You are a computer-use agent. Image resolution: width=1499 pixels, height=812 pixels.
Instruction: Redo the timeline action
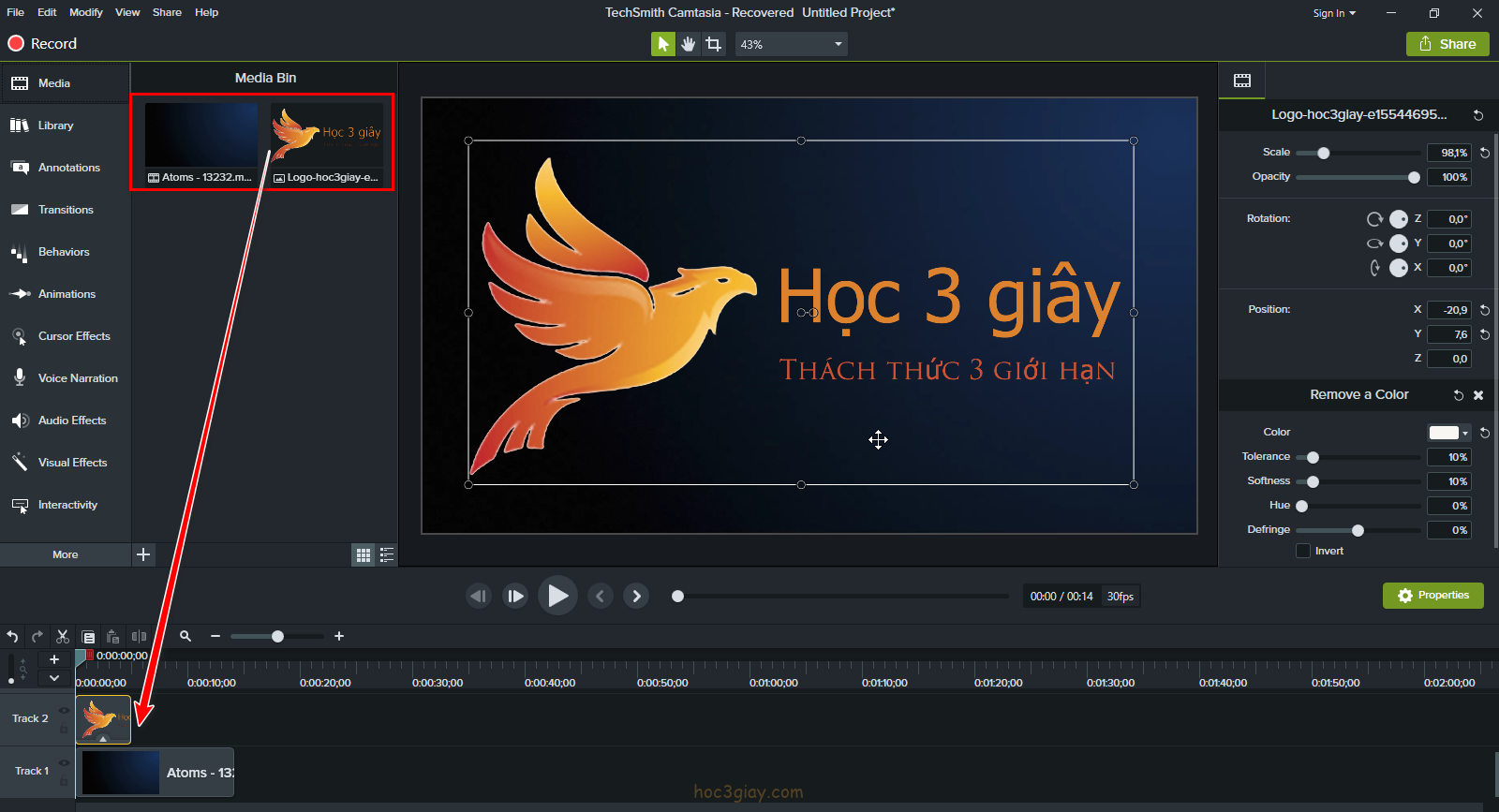(37, 636)
